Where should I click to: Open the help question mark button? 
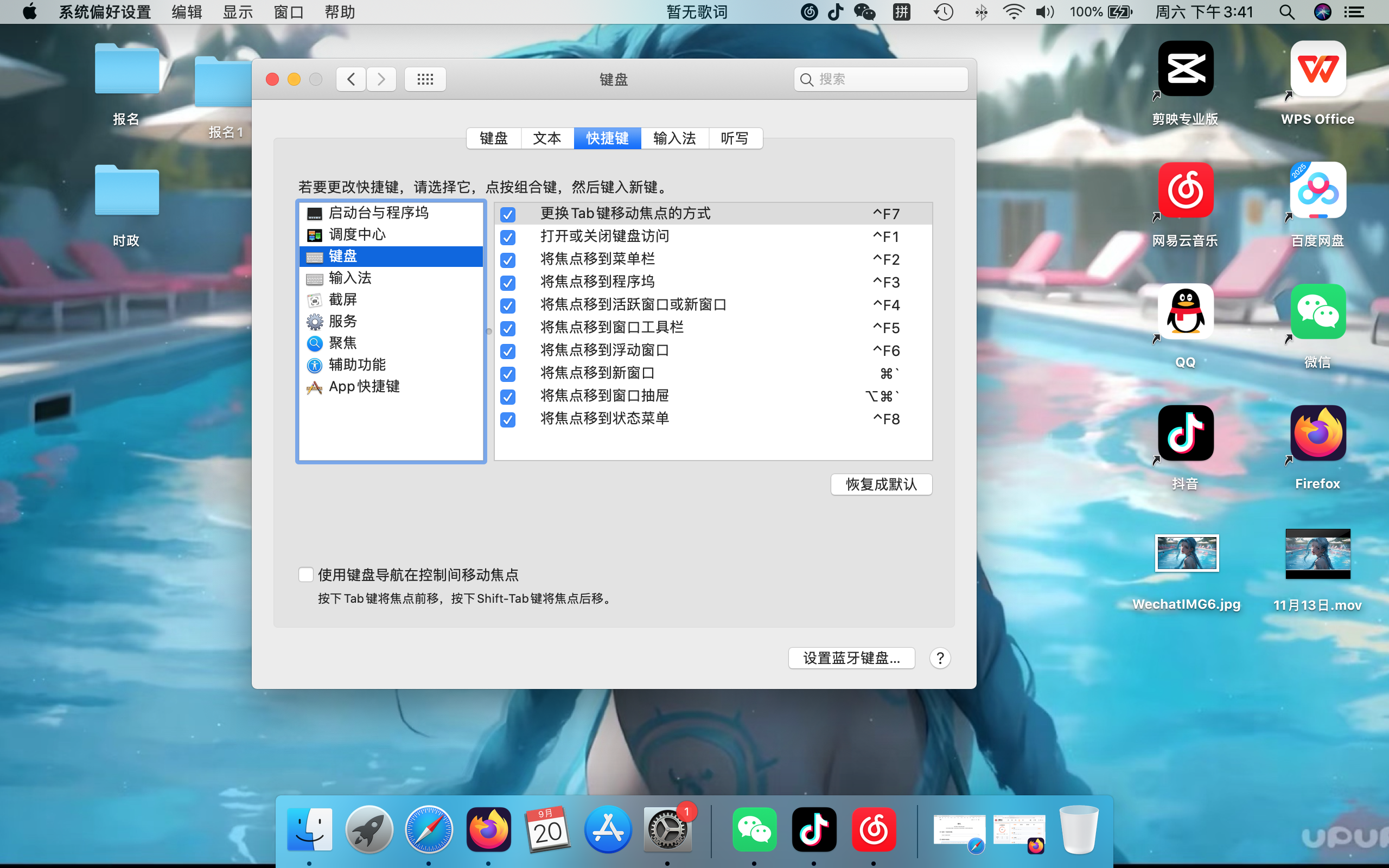(940, 658)
